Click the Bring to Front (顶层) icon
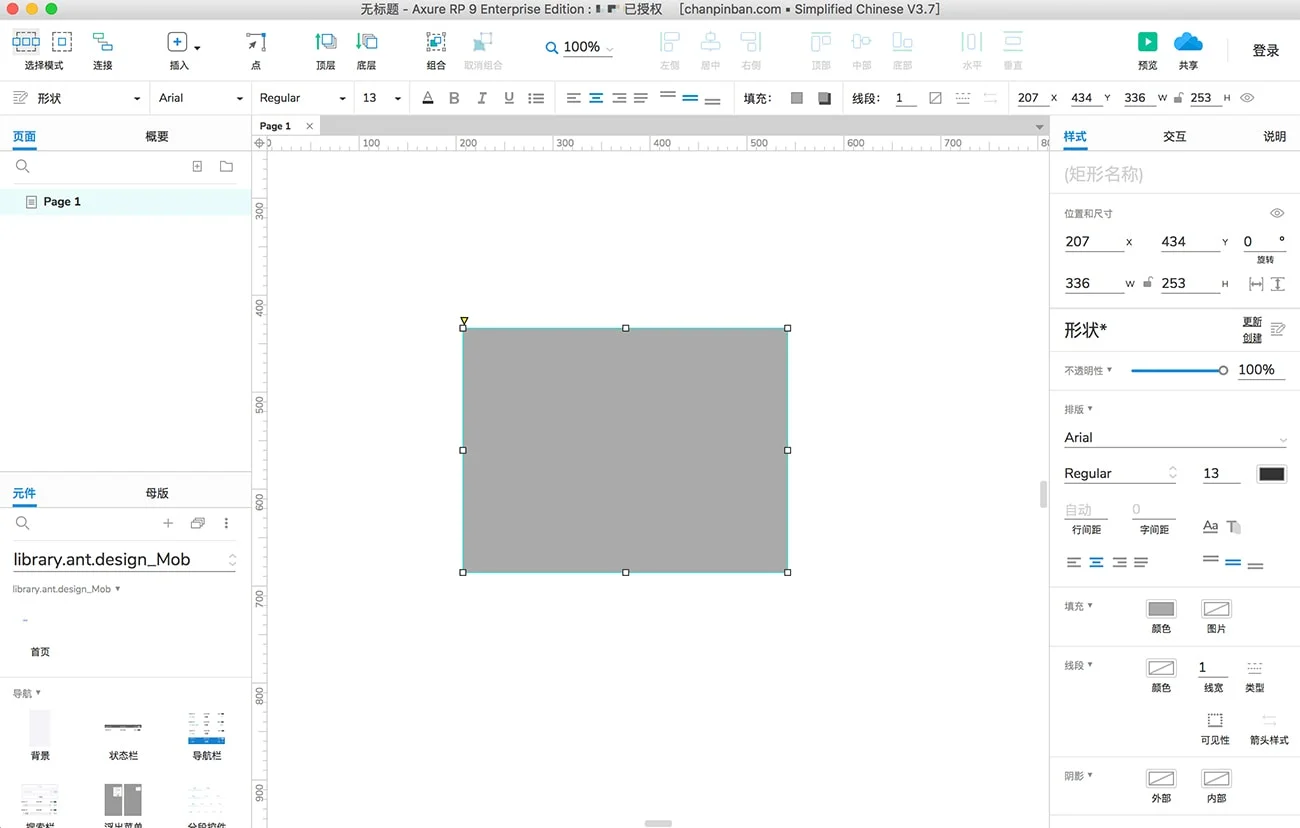This screenshot has height=828, width=1300. point(325,42)
